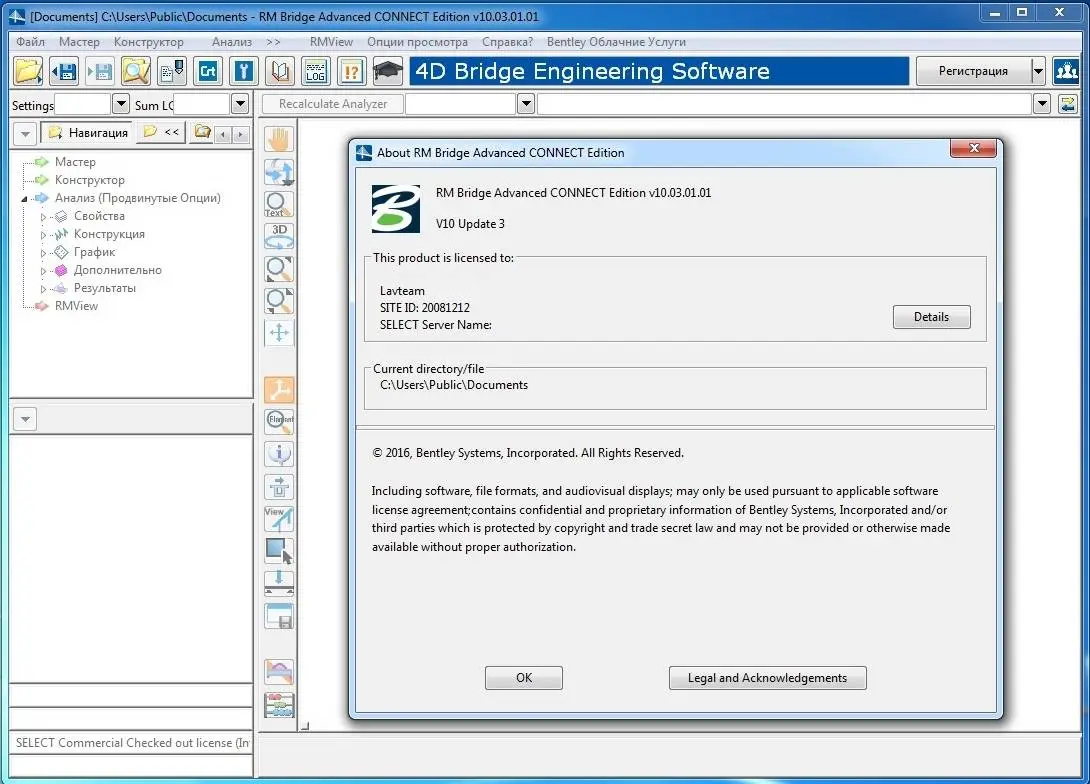Image resolution: width=1090 pixels, height=784 pixels.
Task: Open the Мастер menu
Action: coord(79,42)
